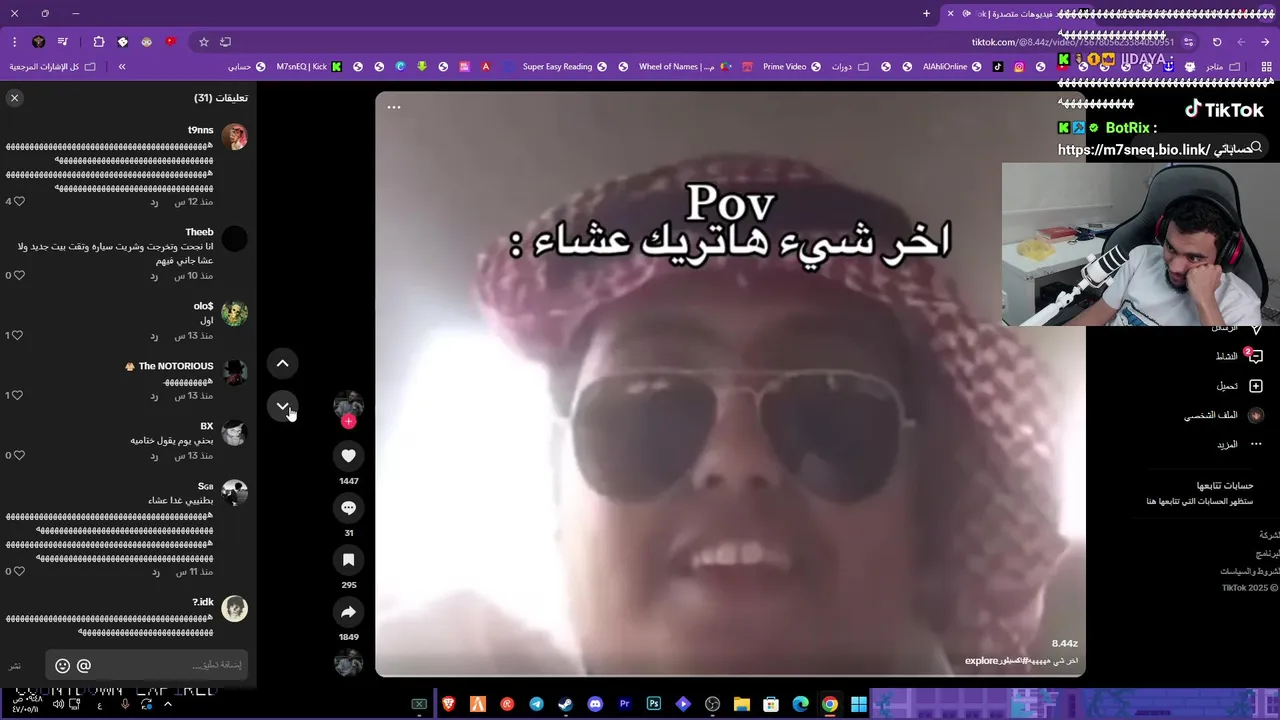Image resolution: width=1280 pixels, height=720 pixels.
Task: Open the TikTok search icon
Action: click(x=1256, y=148)
